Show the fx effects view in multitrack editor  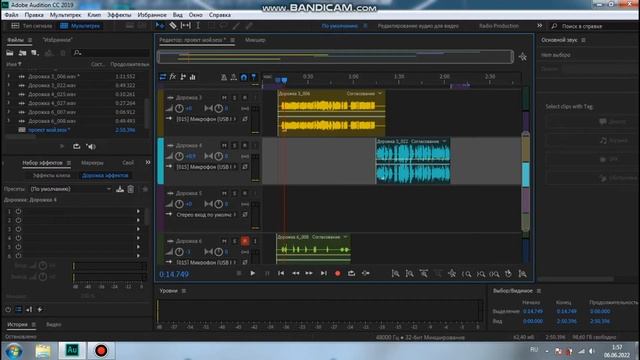click(x=173, y=77)
